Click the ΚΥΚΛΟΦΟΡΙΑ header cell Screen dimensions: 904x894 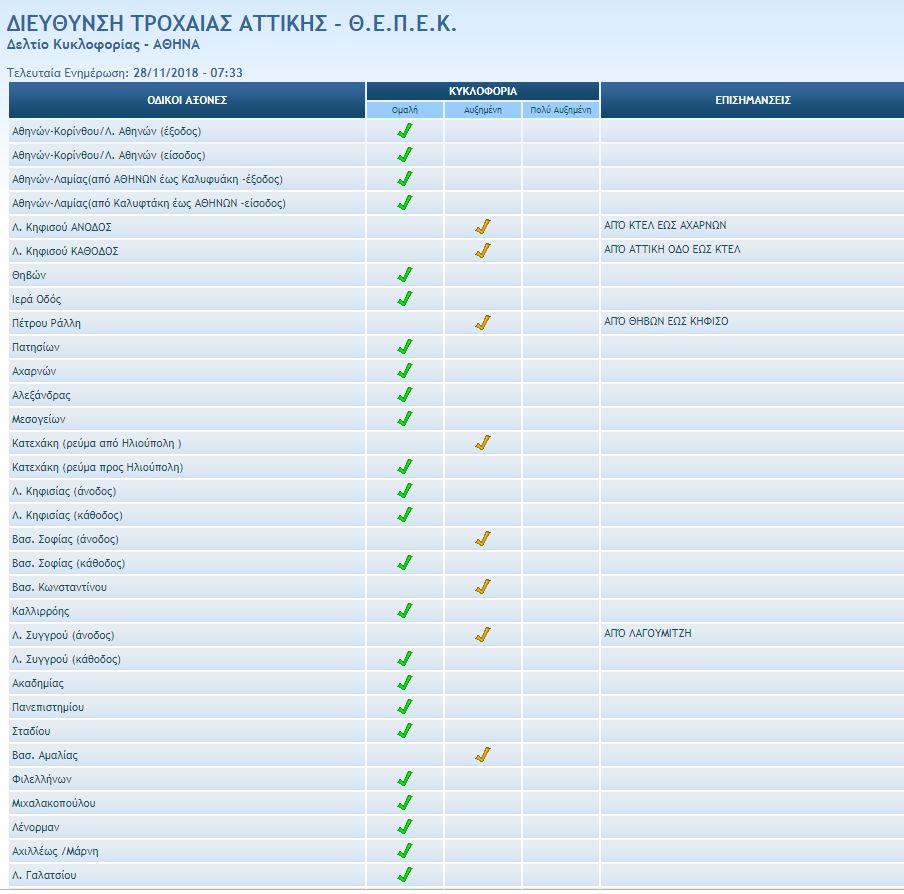click(483, 91)
